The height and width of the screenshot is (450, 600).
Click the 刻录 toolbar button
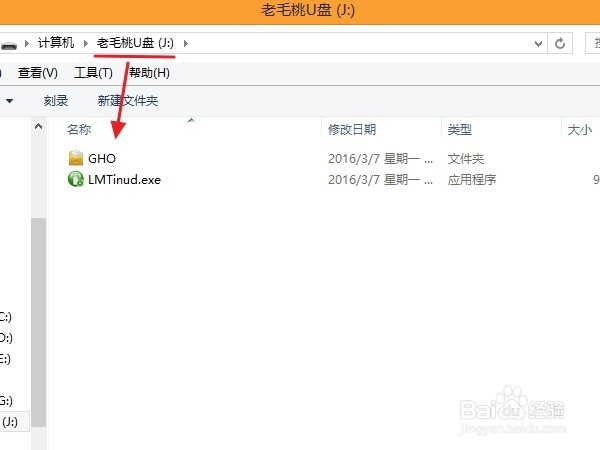pyautogui.click(x=56, y=101)
